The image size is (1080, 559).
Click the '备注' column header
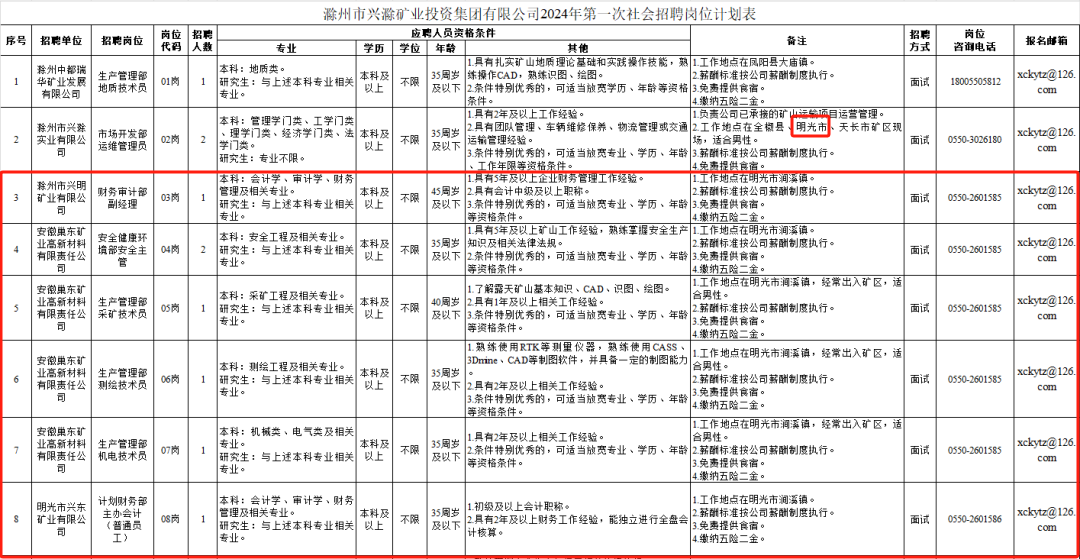click(797, 41)
